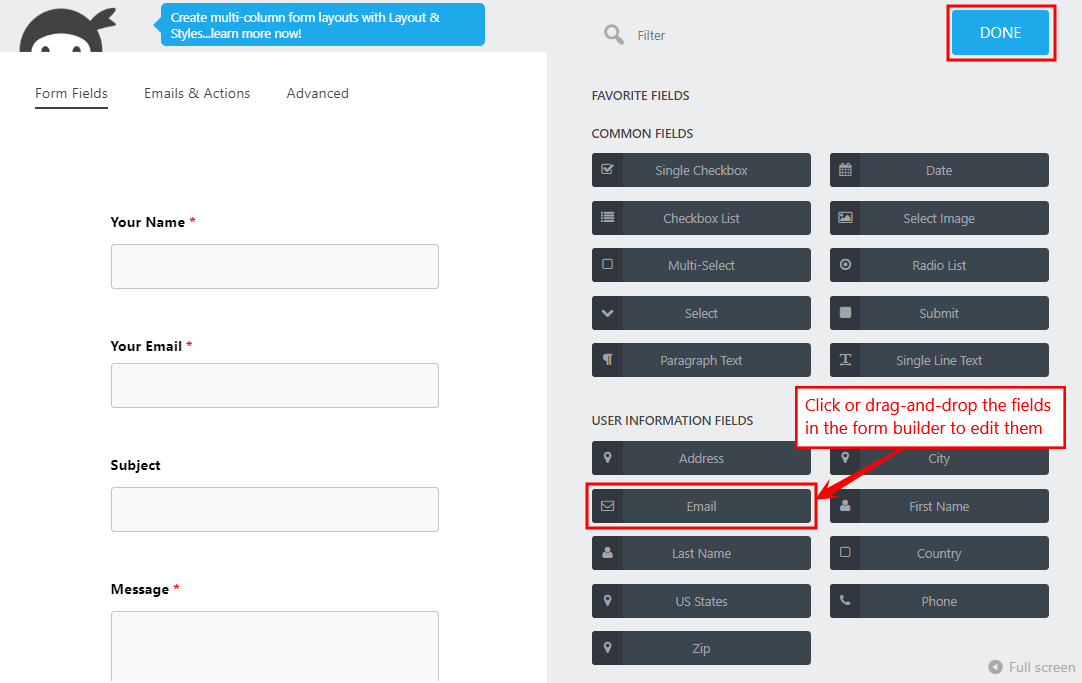1082x683 pixels.
Task: Add the Country dropdown field
Action: pyautogui.click(x=939, y=553)
